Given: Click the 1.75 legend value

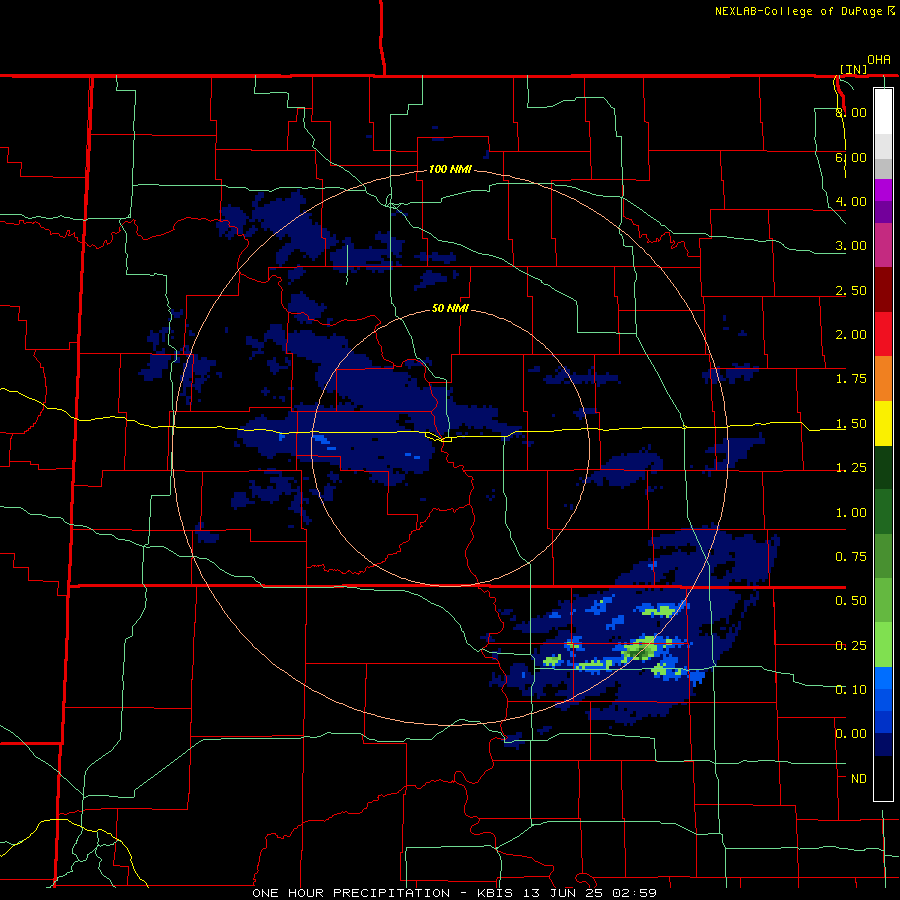Looking at the screenshot, I should pos(851,379).
